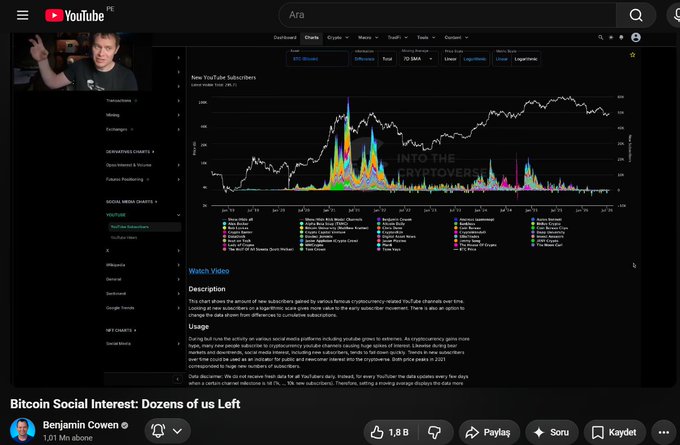Expand the TradFi nav dropdown

(398, 38)
